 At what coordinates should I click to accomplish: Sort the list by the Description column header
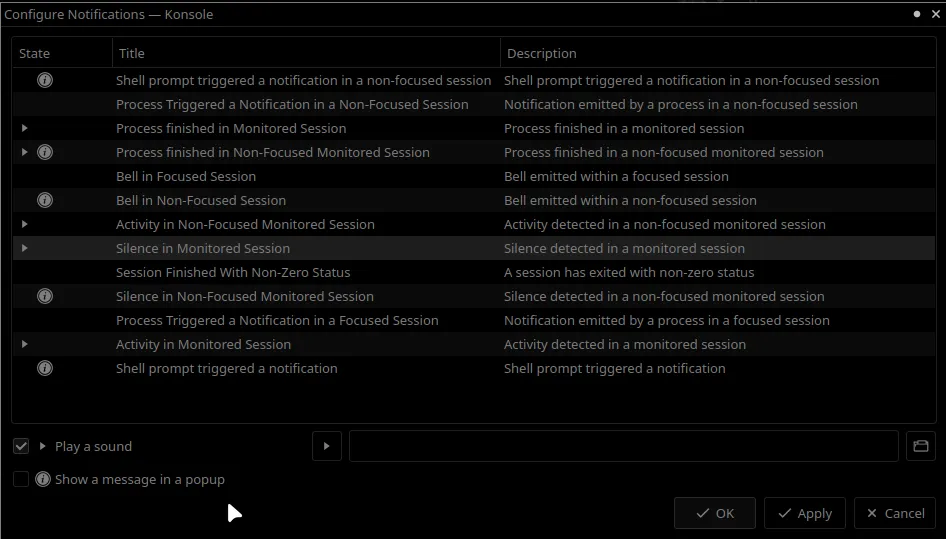(x=718, y=53)
